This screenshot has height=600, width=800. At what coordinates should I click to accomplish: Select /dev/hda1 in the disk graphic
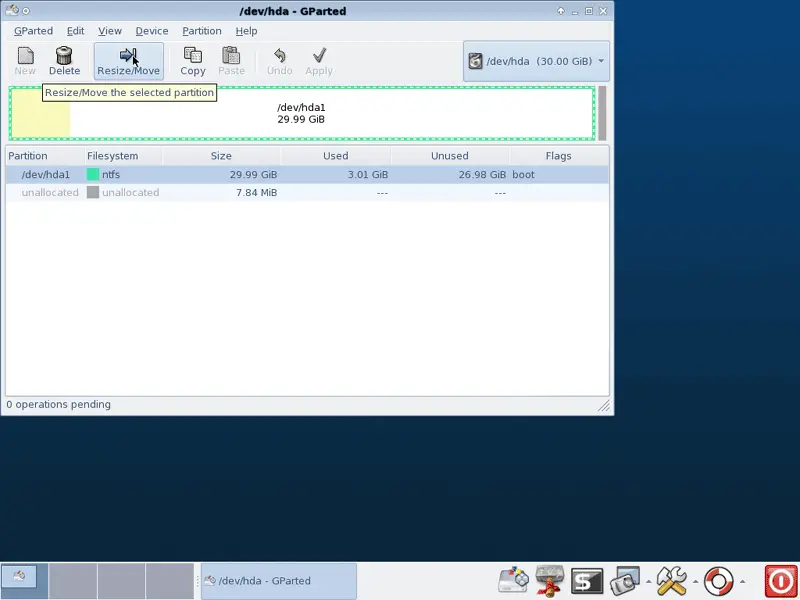tap(301, 113)
